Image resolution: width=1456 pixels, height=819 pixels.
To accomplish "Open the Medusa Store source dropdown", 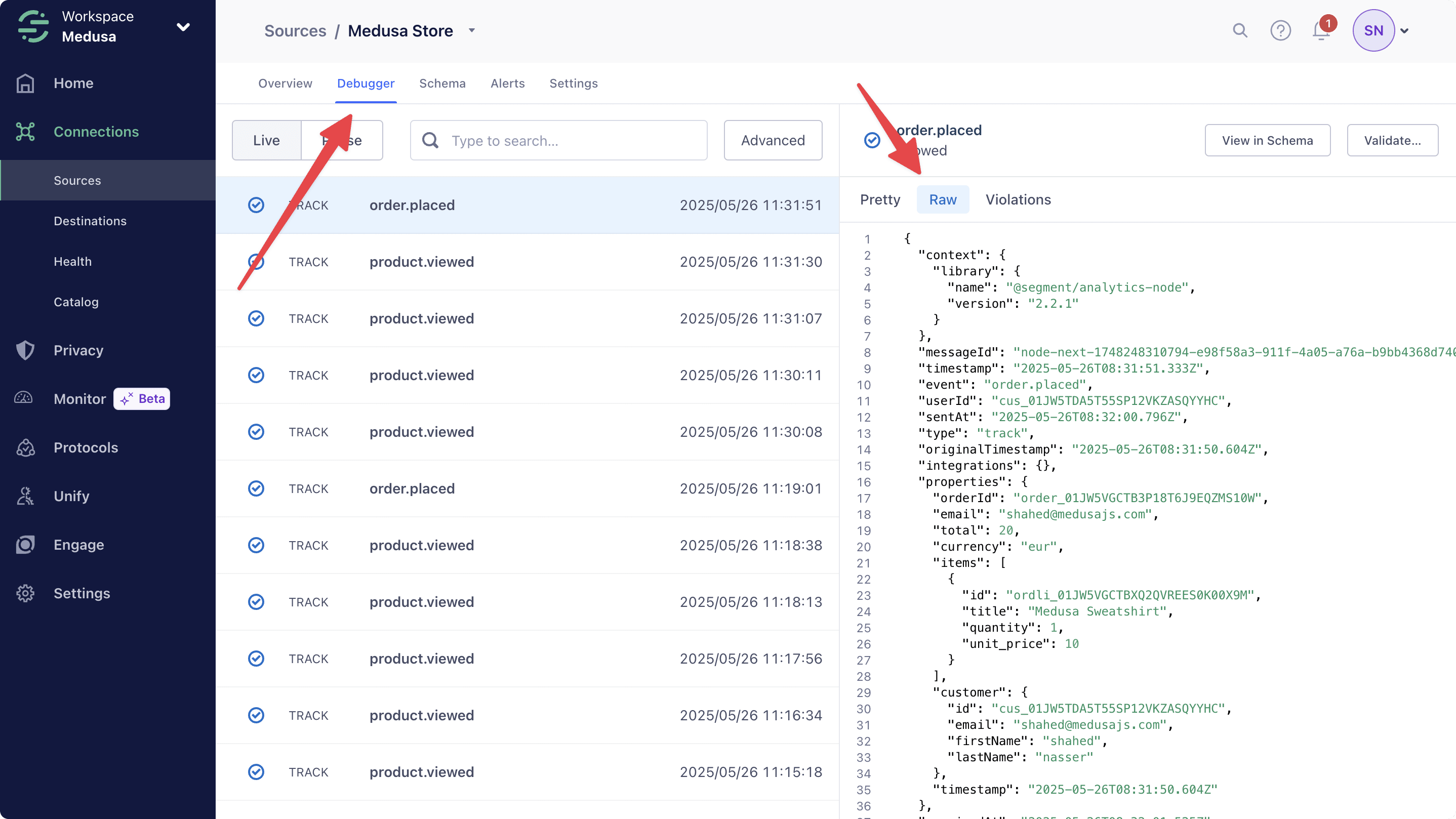I will tap(472, 30).
